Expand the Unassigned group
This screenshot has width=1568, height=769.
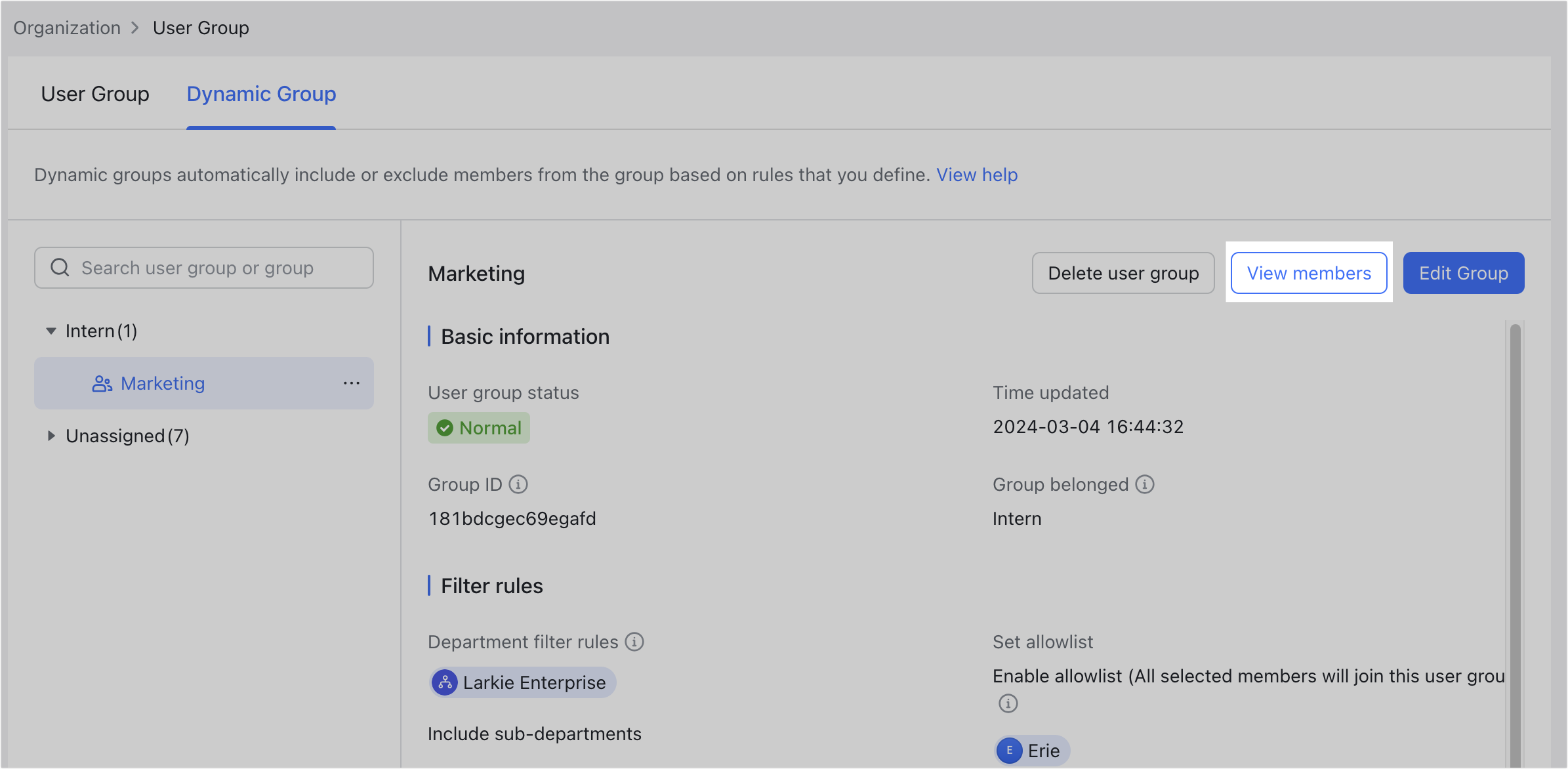pyautogui.click(x=51, y=436)
